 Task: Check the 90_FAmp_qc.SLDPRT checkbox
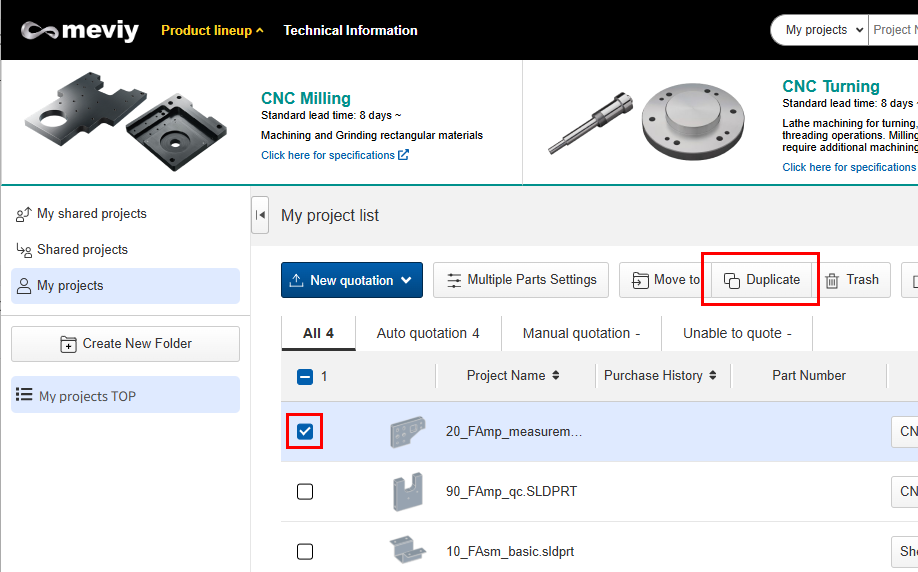305,492
